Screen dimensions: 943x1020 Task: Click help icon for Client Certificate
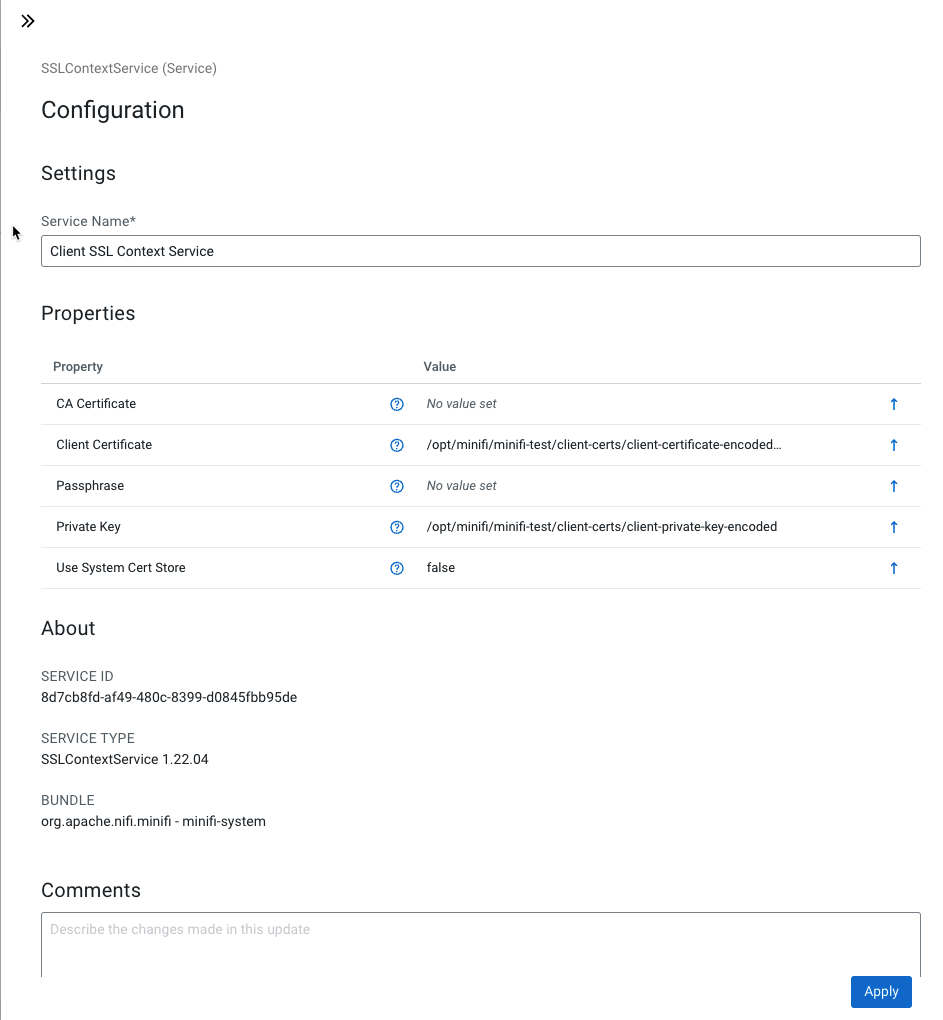pos(397,445)
